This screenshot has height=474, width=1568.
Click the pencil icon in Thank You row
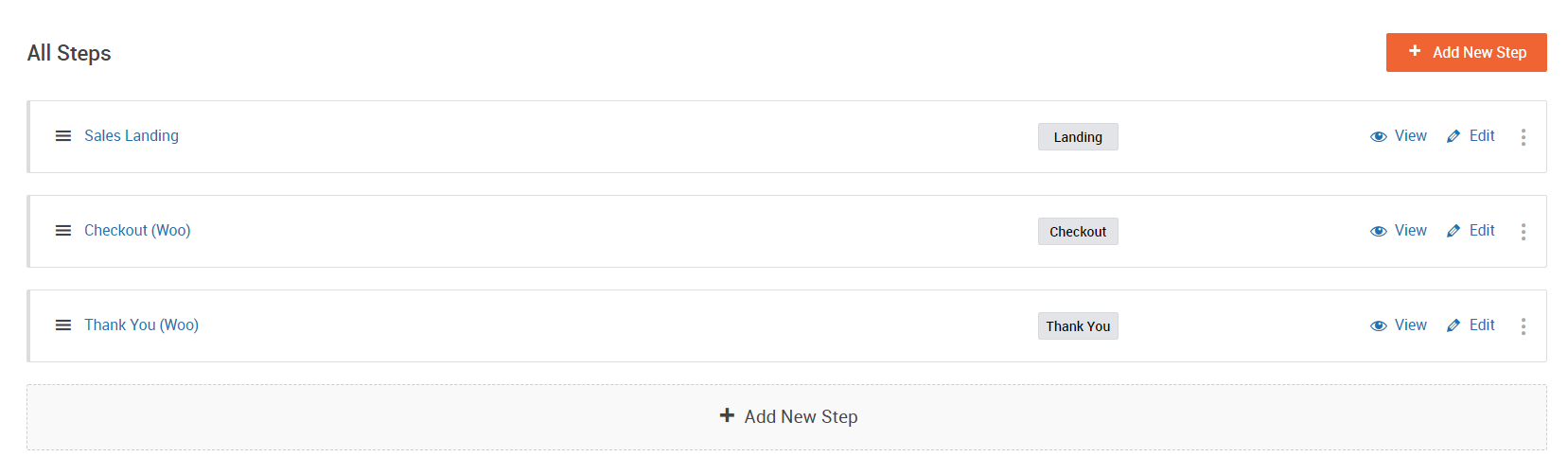1453,325
